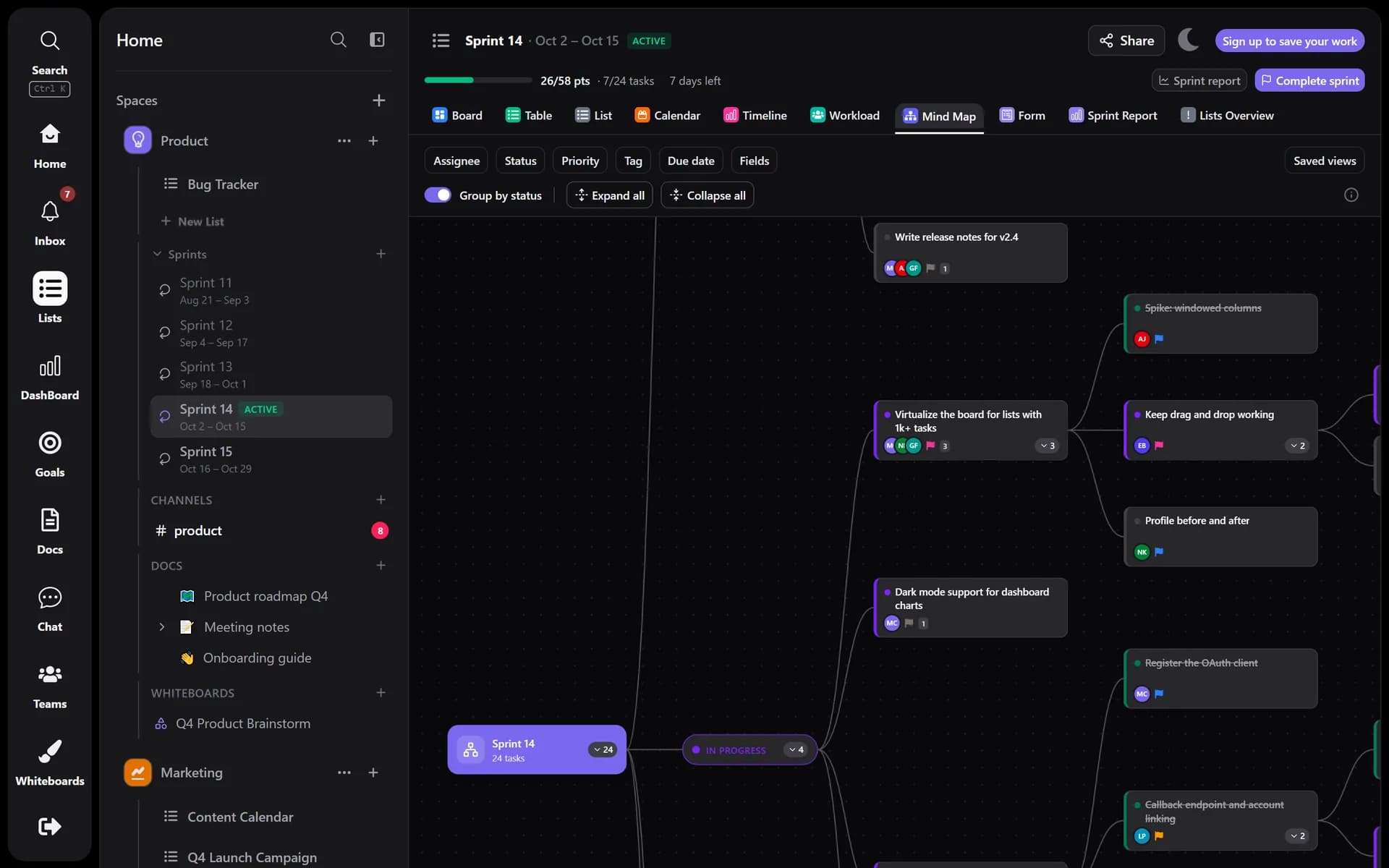Open Product space more options (three dots)
Image resolution: width=1389 pixels, height=868 pixels.
344,141
